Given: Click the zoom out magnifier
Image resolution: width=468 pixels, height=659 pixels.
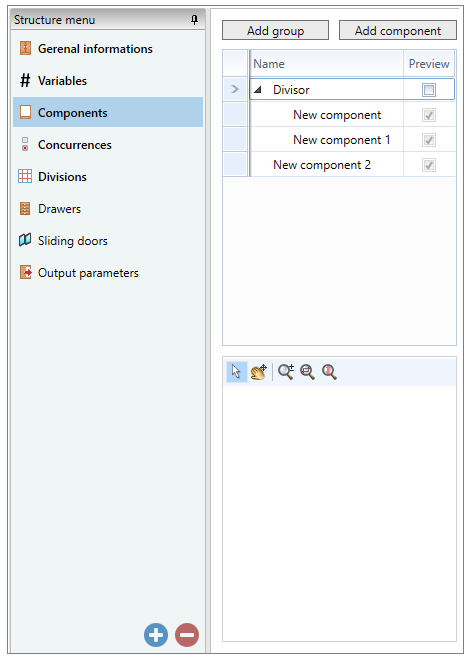Looking at the screenshot, I should (308, 372).
